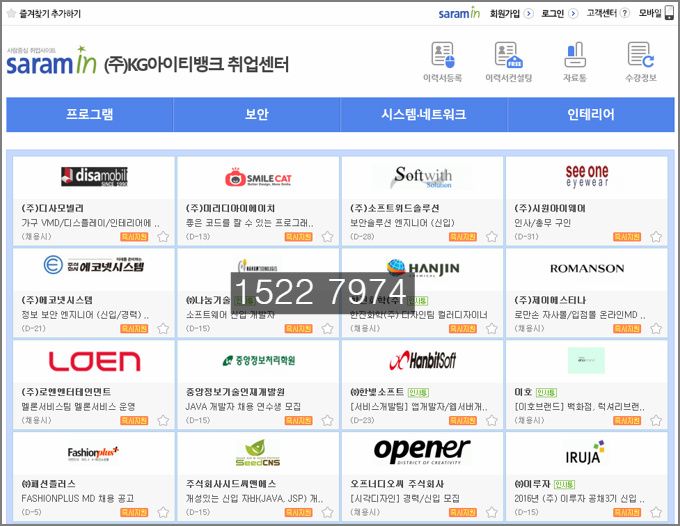Click the ROMANSON logo

587,268
